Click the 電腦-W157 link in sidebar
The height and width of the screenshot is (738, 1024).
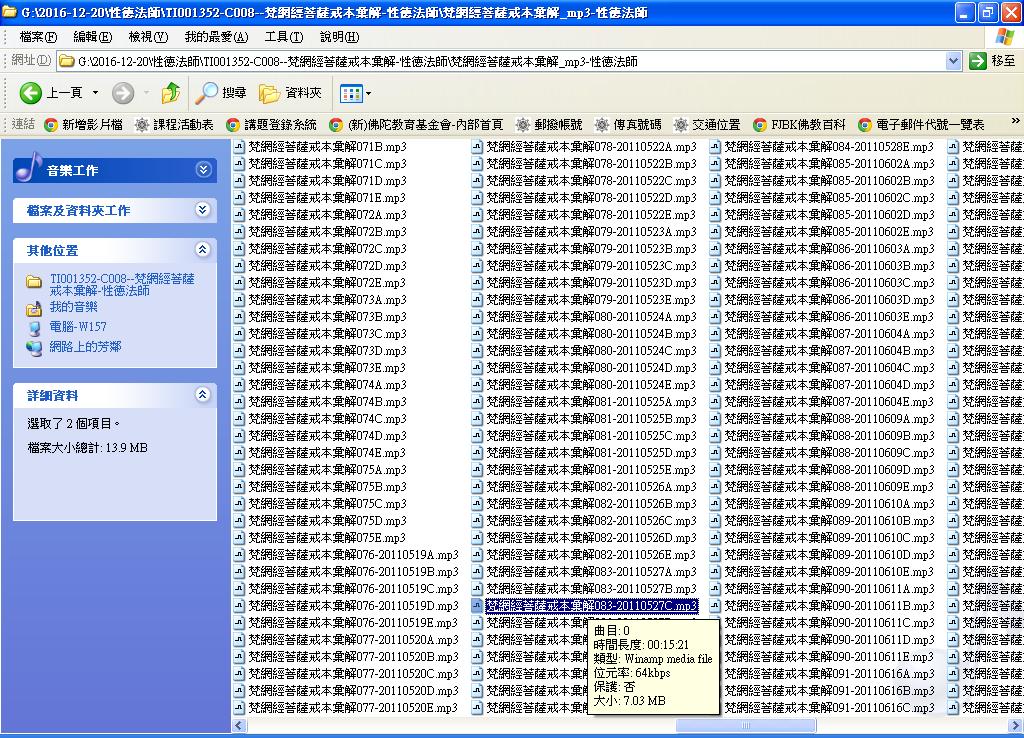click(x=77, y=327)
